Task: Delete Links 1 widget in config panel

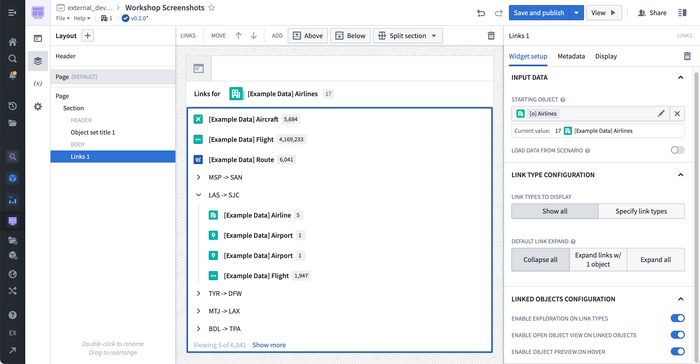Action: (x=687, y=56)
